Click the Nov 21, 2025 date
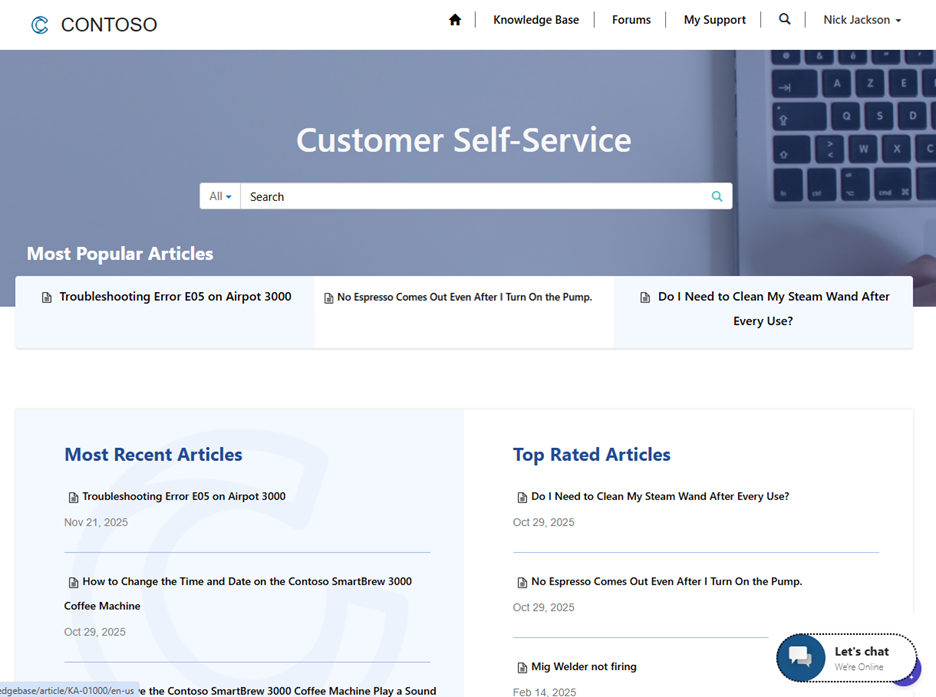Viewport: 936px width, 697px height. pos(96,522)
